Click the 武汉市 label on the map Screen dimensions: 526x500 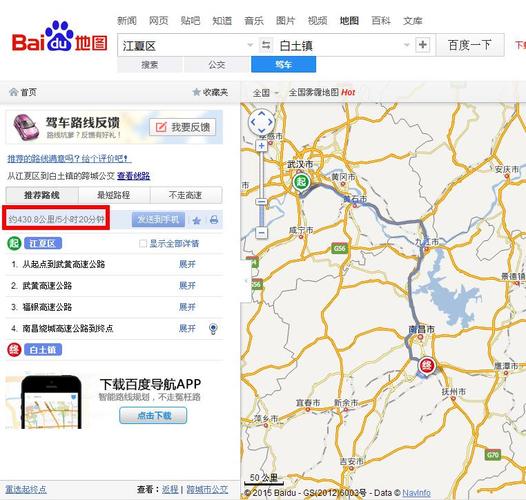[300, 164]
